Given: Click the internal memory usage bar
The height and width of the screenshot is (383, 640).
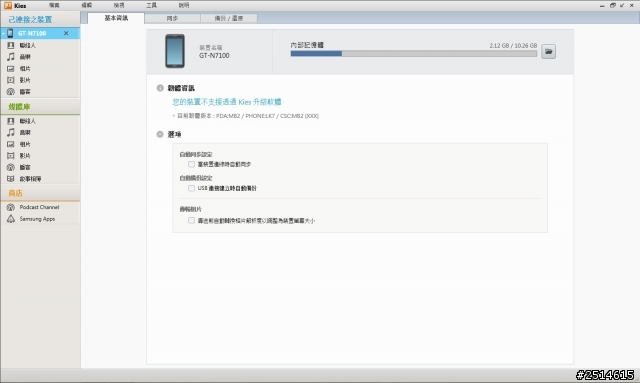Looking at the screenshot, I should (413, 53).
